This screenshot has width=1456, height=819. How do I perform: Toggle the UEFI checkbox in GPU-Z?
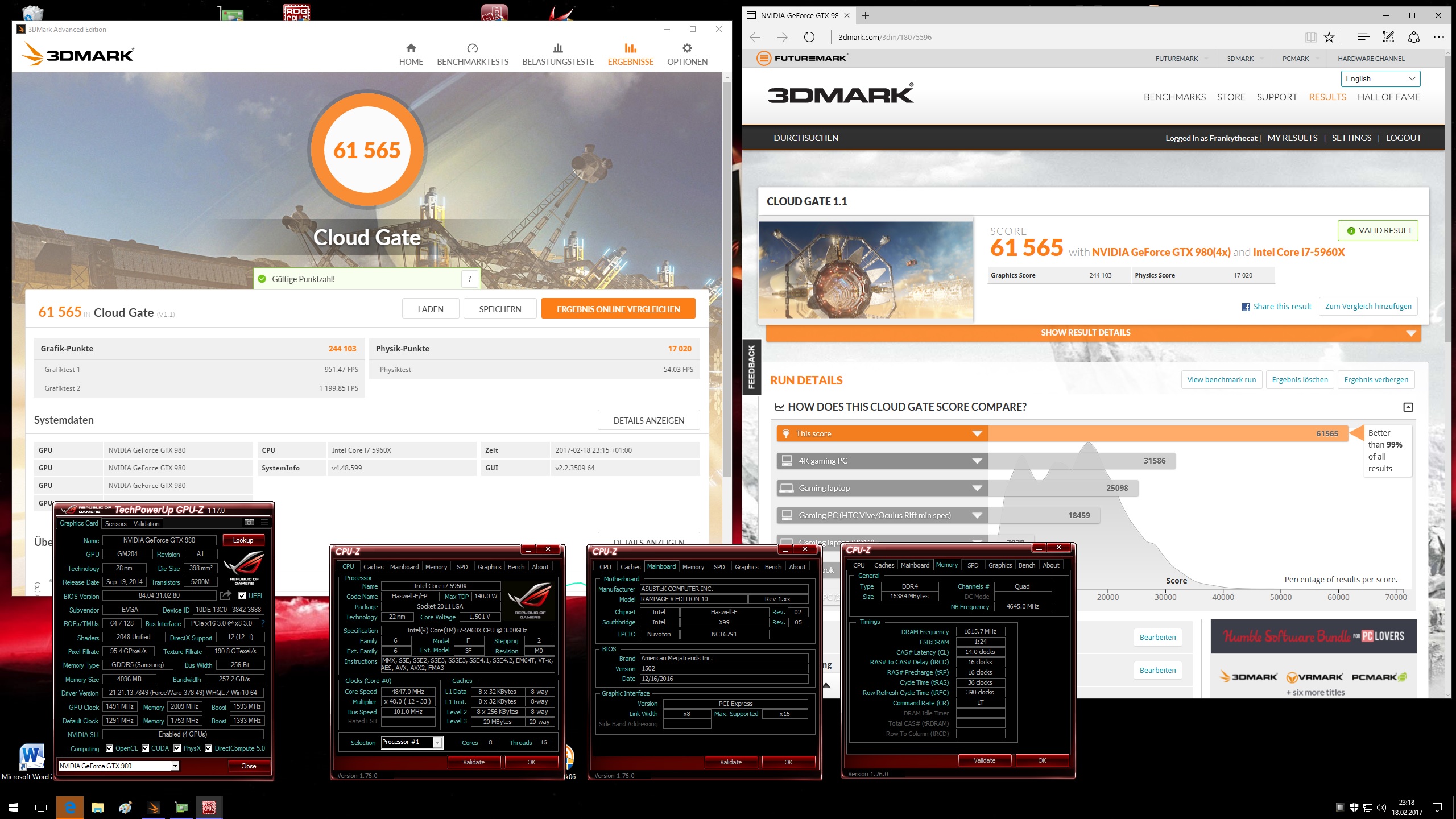(x=242, y=596)
